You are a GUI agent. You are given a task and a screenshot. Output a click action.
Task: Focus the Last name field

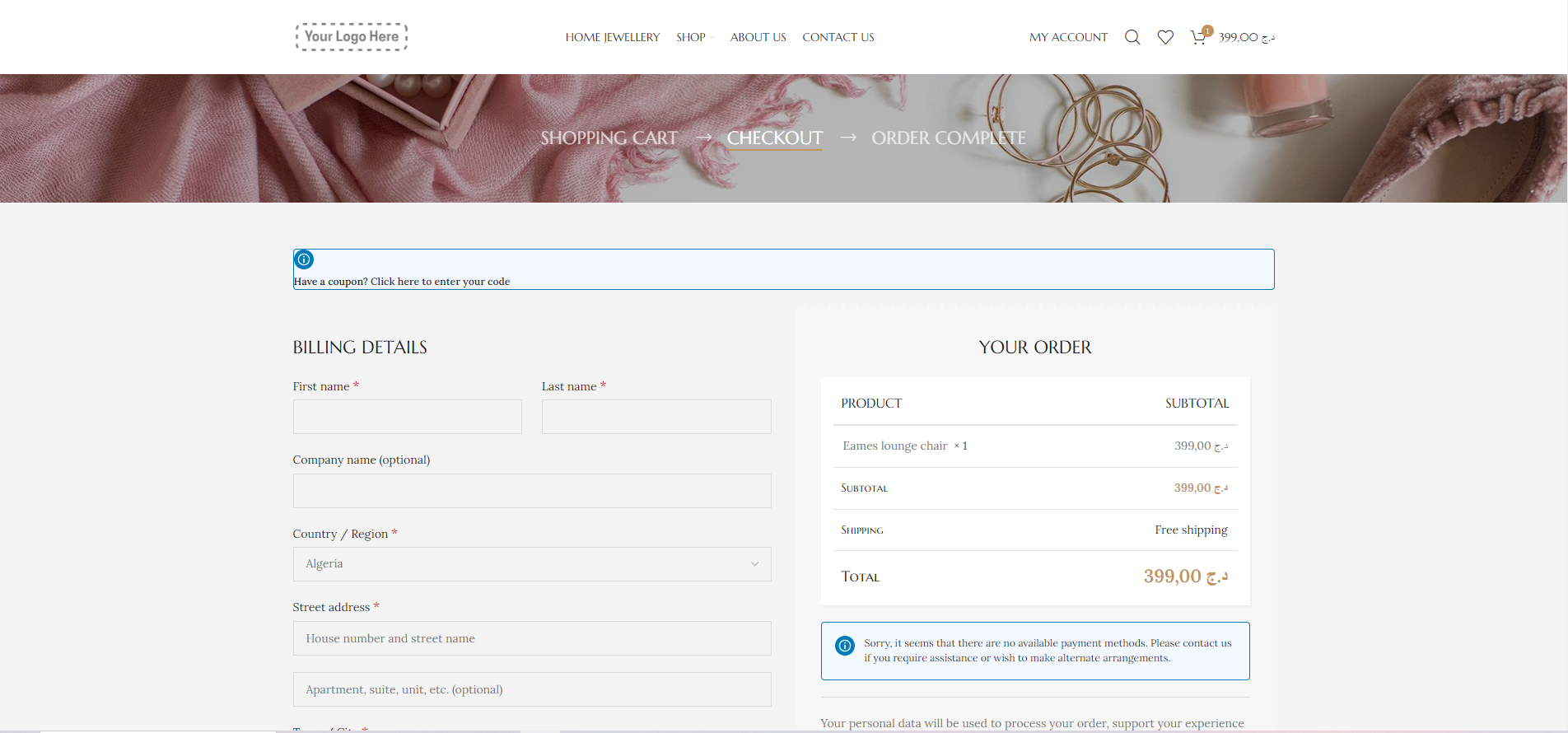pyautogui.click(x=656, y=417)
